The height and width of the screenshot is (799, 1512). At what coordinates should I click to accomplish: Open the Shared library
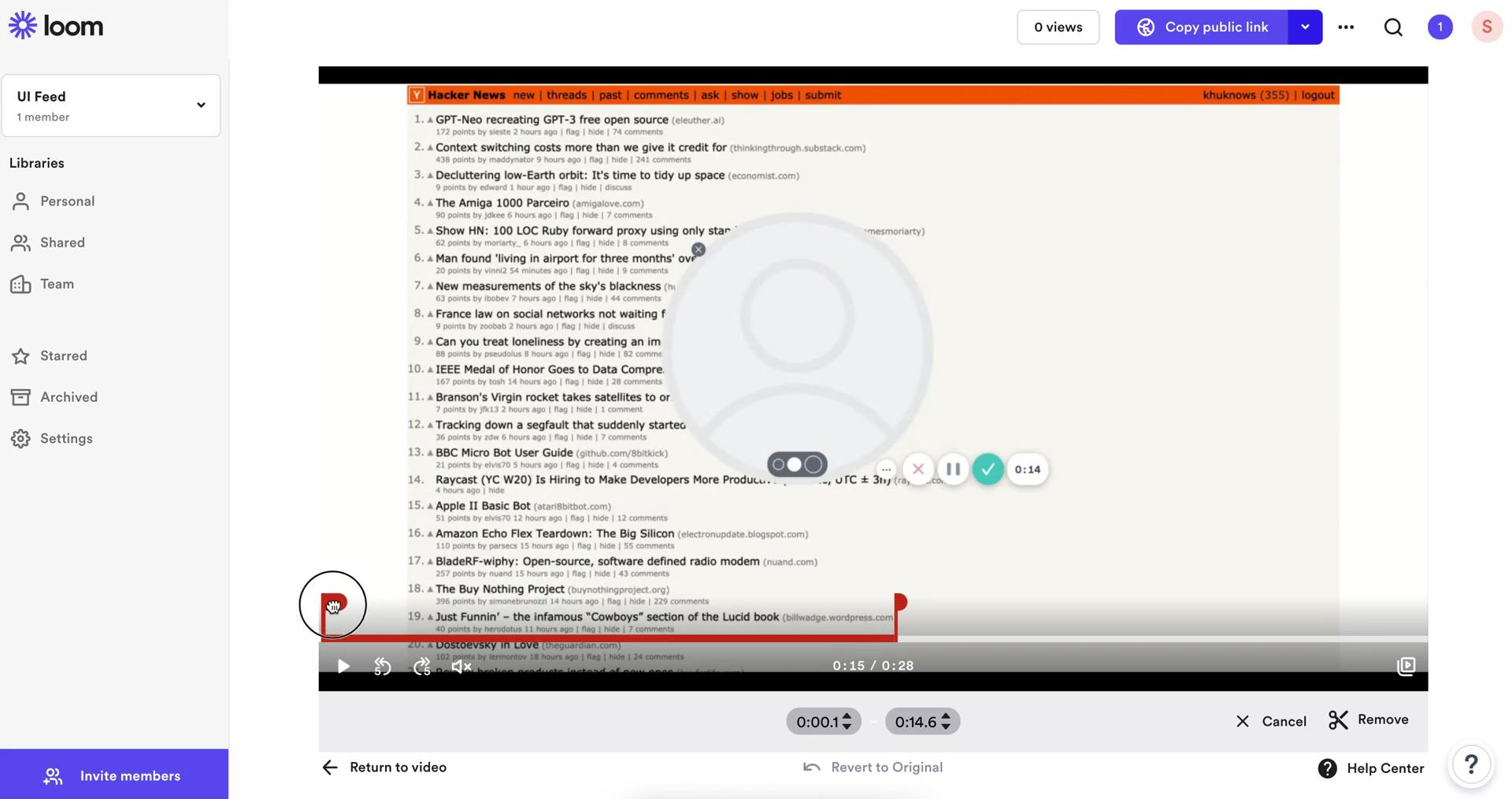(x=48, y=243)
